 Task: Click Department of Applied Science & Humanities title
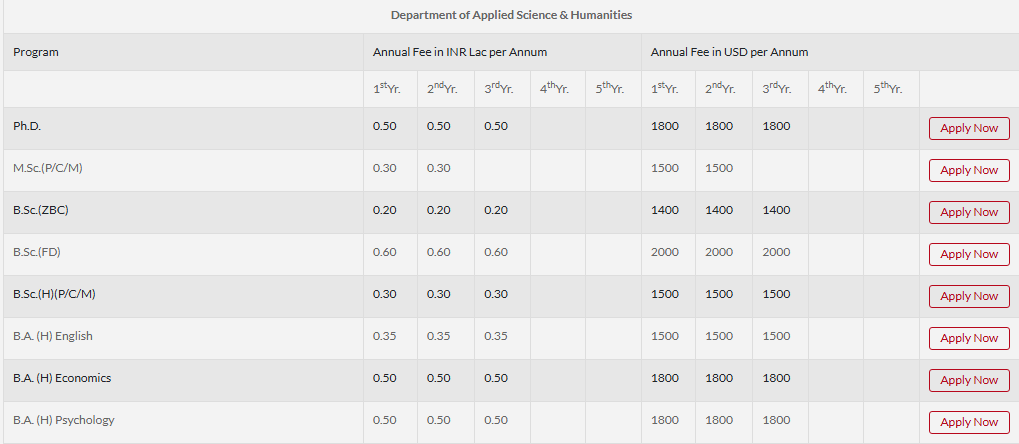pyautogui.click(x=511, y=15)
